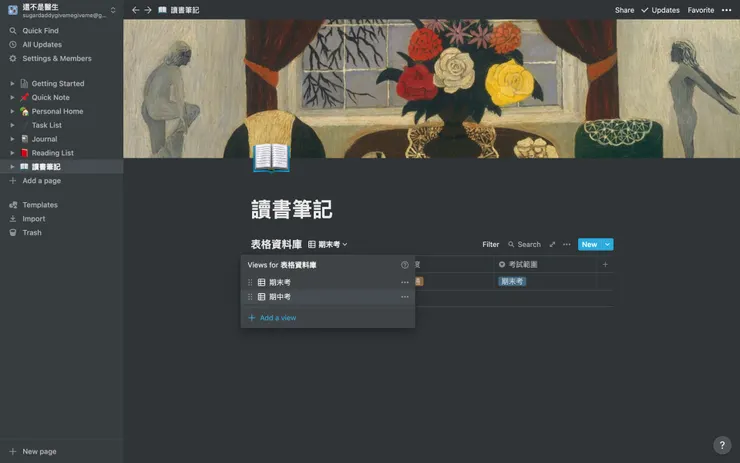Add a new column with plus icon
Screen dimensions: 740x463
[x=605, y=265]
